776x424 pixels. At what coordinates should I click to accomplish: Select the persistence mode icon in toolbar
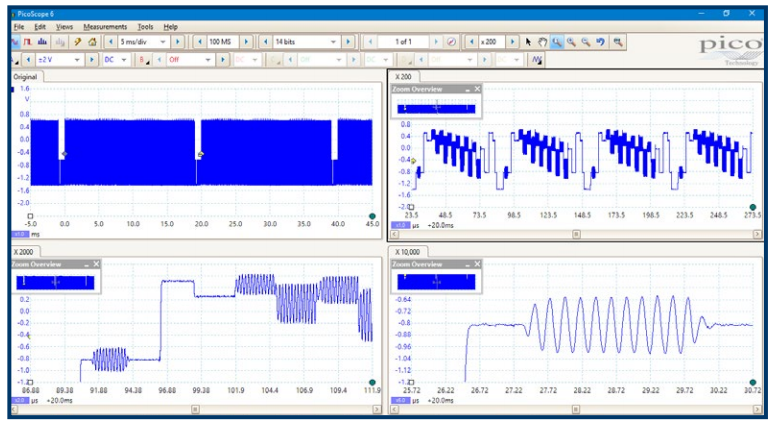point(28,42)
